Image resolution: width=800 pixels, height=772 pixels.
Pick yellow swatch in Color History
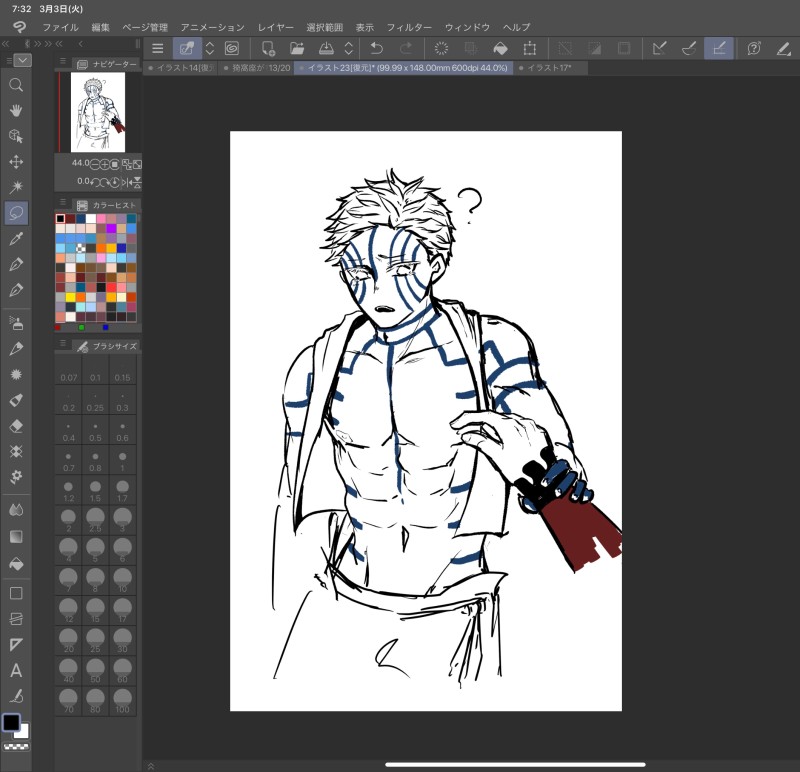pos(70,297)
